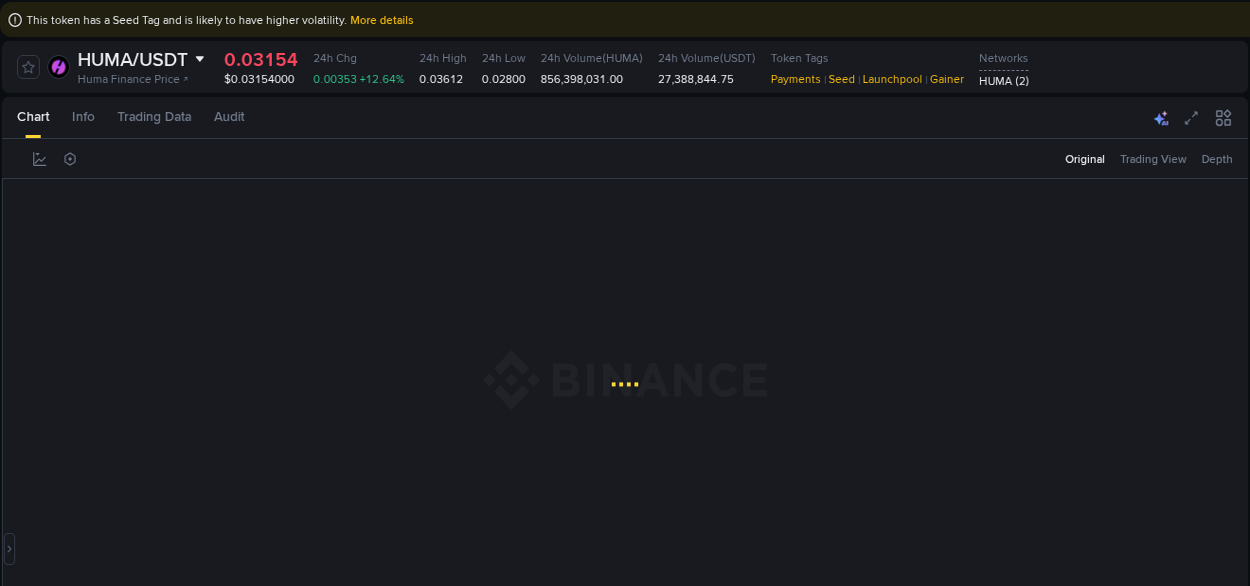Switch to the Trading Data tab
The height and width of the screenshot is (586, 1250).
coord(154,117)
